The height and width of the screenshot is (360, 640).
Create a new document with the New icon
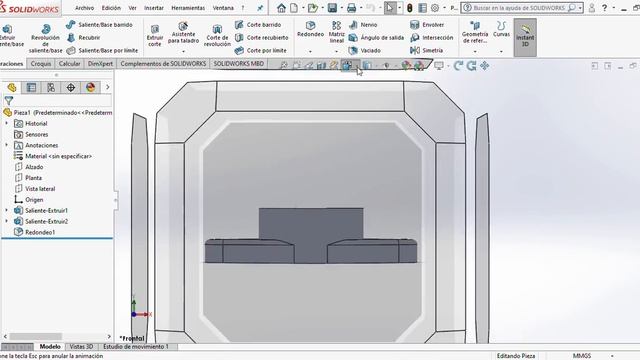(294, 8)
